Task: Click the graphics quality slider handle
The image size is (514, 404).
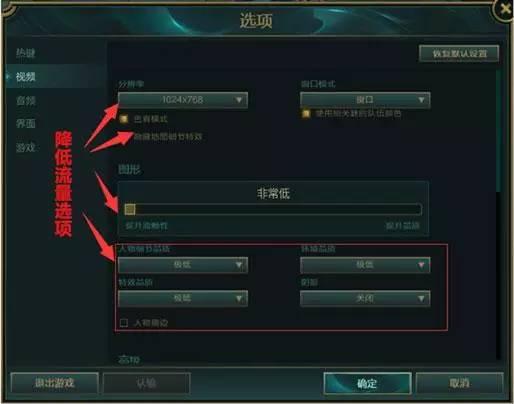Action: pos(130,209)
